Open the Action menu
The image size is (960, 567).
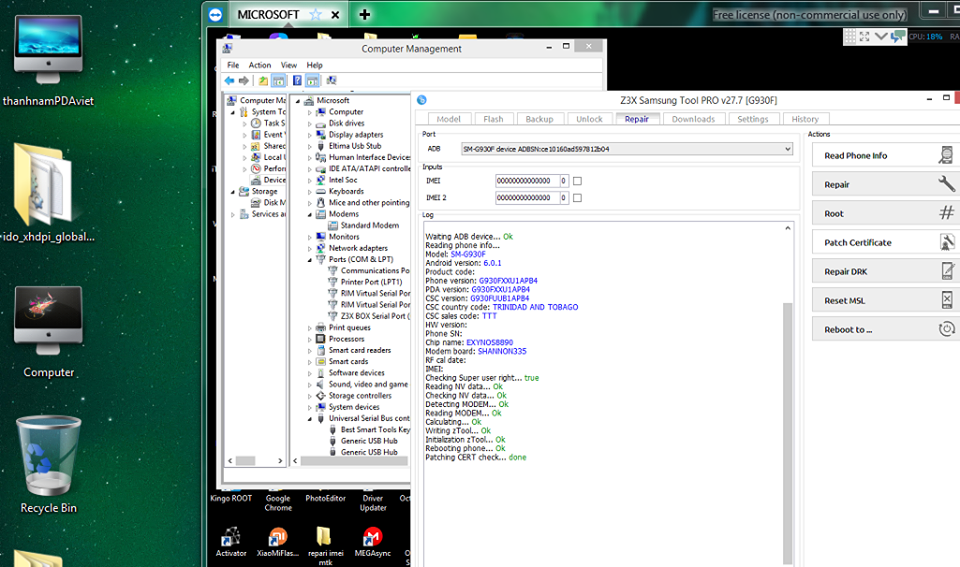(260, 65)
